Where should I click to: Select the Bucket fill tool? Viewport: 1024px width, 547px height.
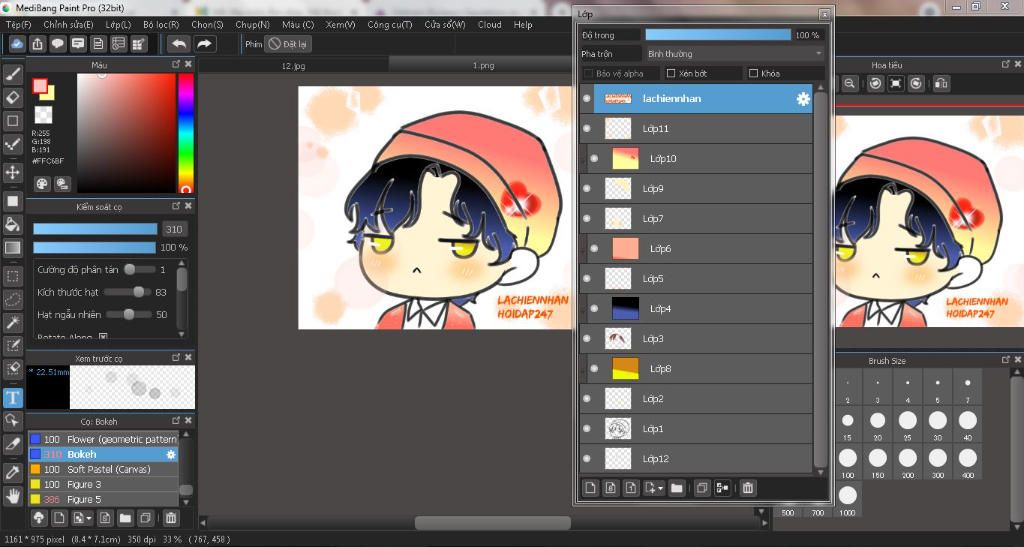(12, 225)
